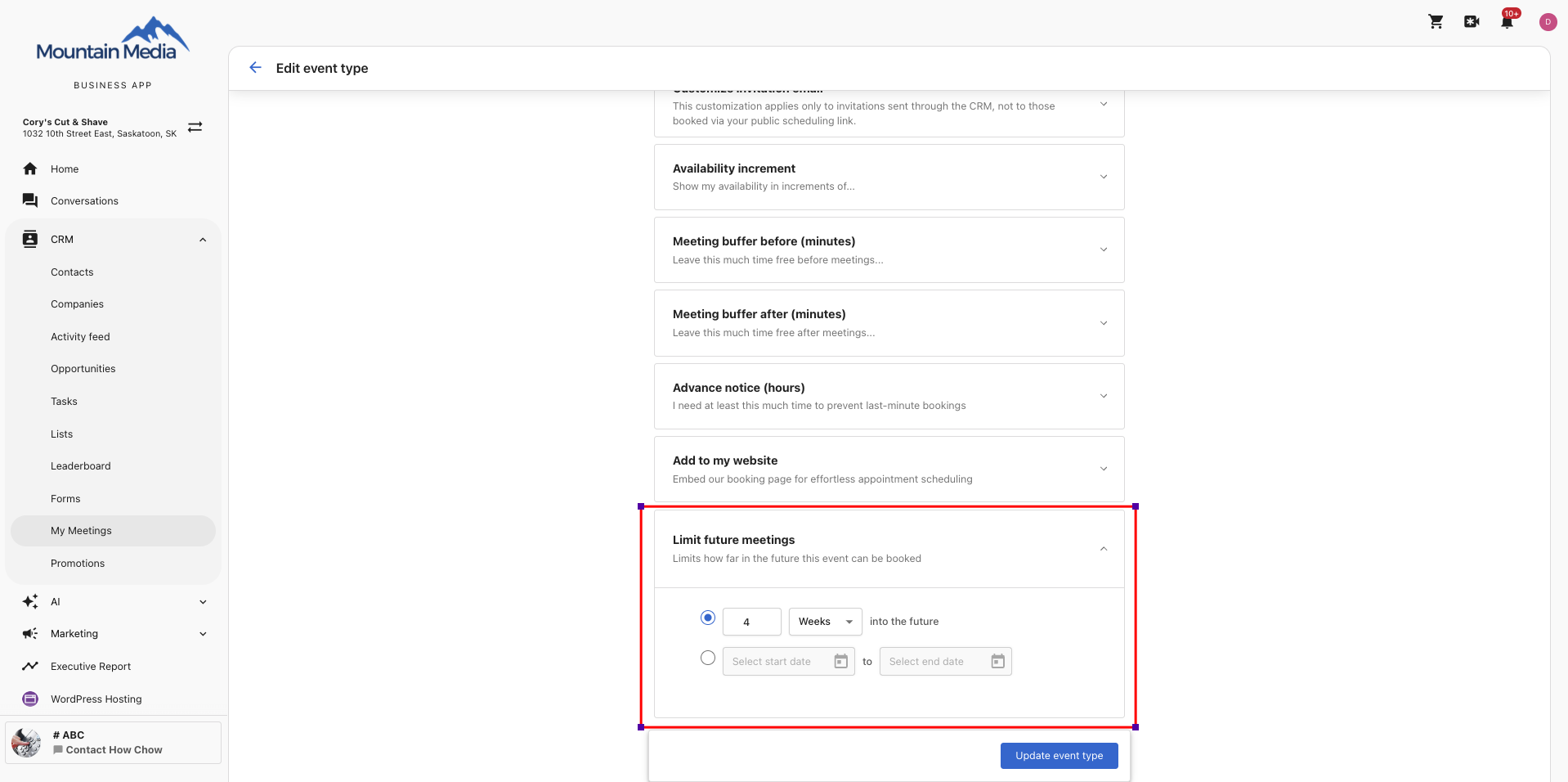Click the Select end date field
This screenshot has height=782, width=1568.
tap(945, 661)
